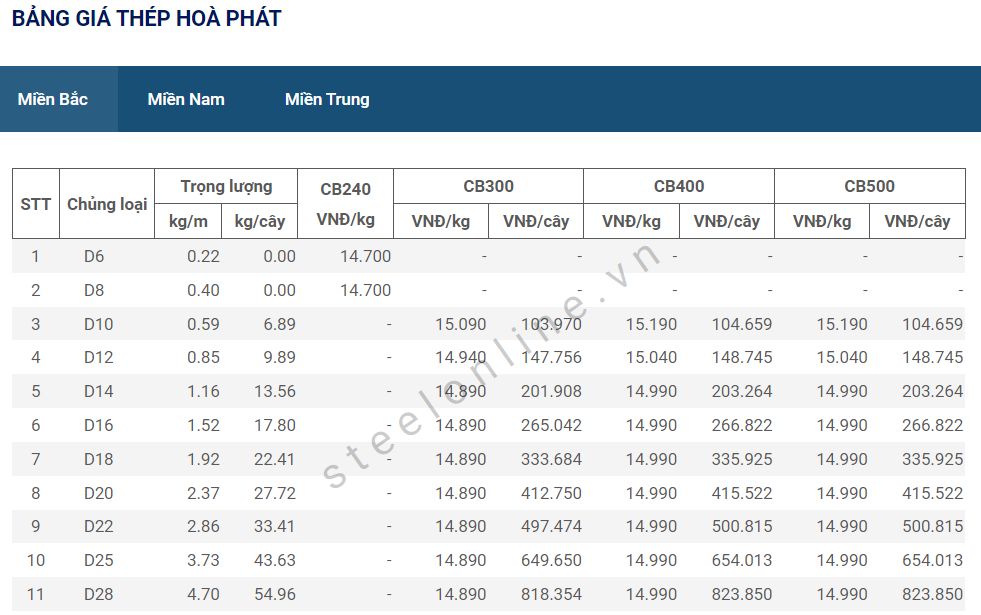
Task: Select the 4.70 kg/m value
Action: pyautogui.click(x=203, y=594)
